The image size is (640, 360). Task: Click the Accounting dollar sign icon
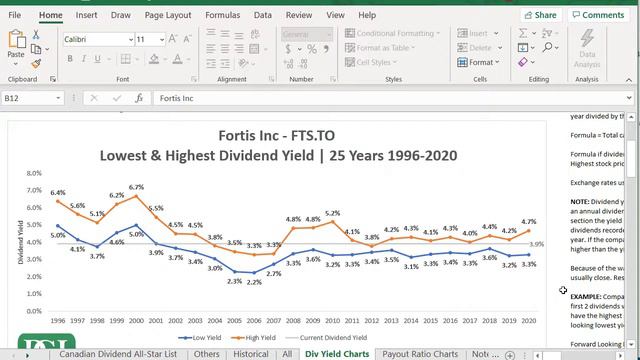[288, 49]
